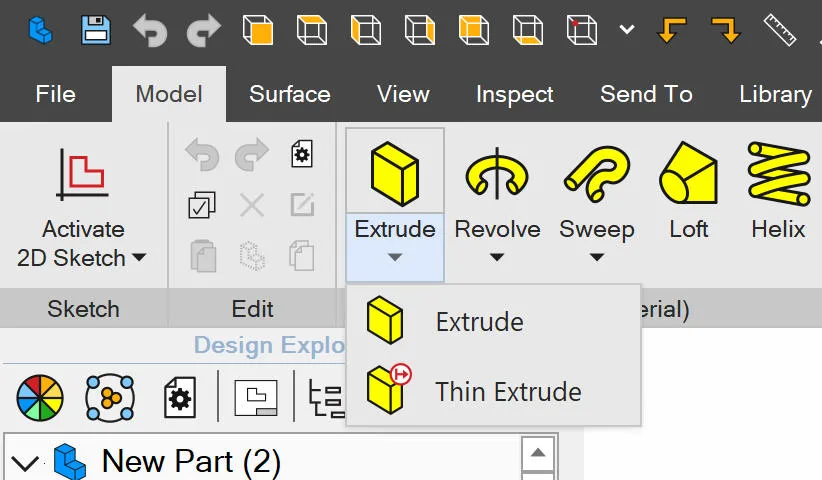Select the Helix tool
The height and width of the screenshot is (480, 822).
pyautogui.click(x=778, y=191)
